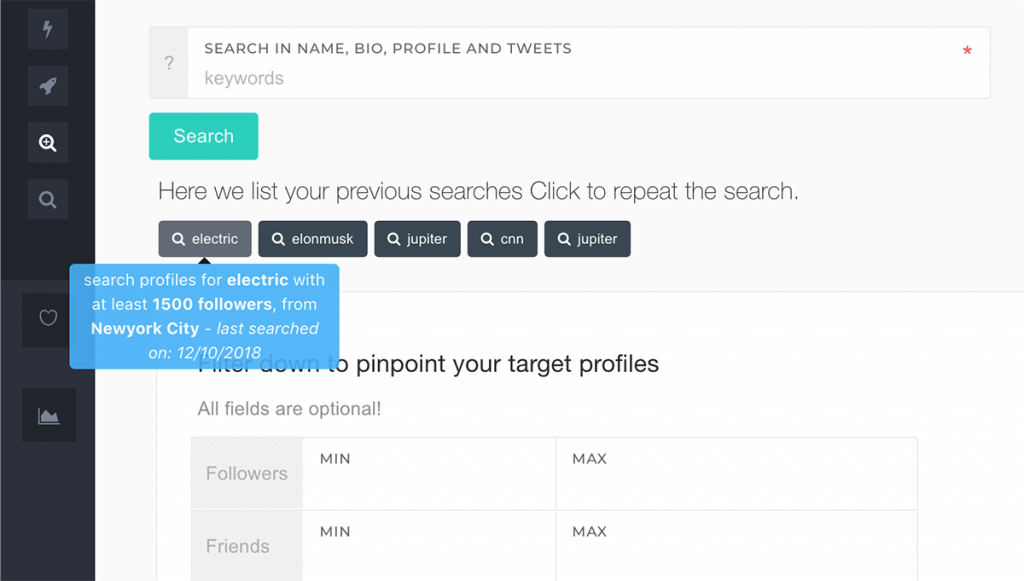Image resolution: width=1024 pixels, height=581 pixels.
Task: Click the Search button
Action: 204,136
